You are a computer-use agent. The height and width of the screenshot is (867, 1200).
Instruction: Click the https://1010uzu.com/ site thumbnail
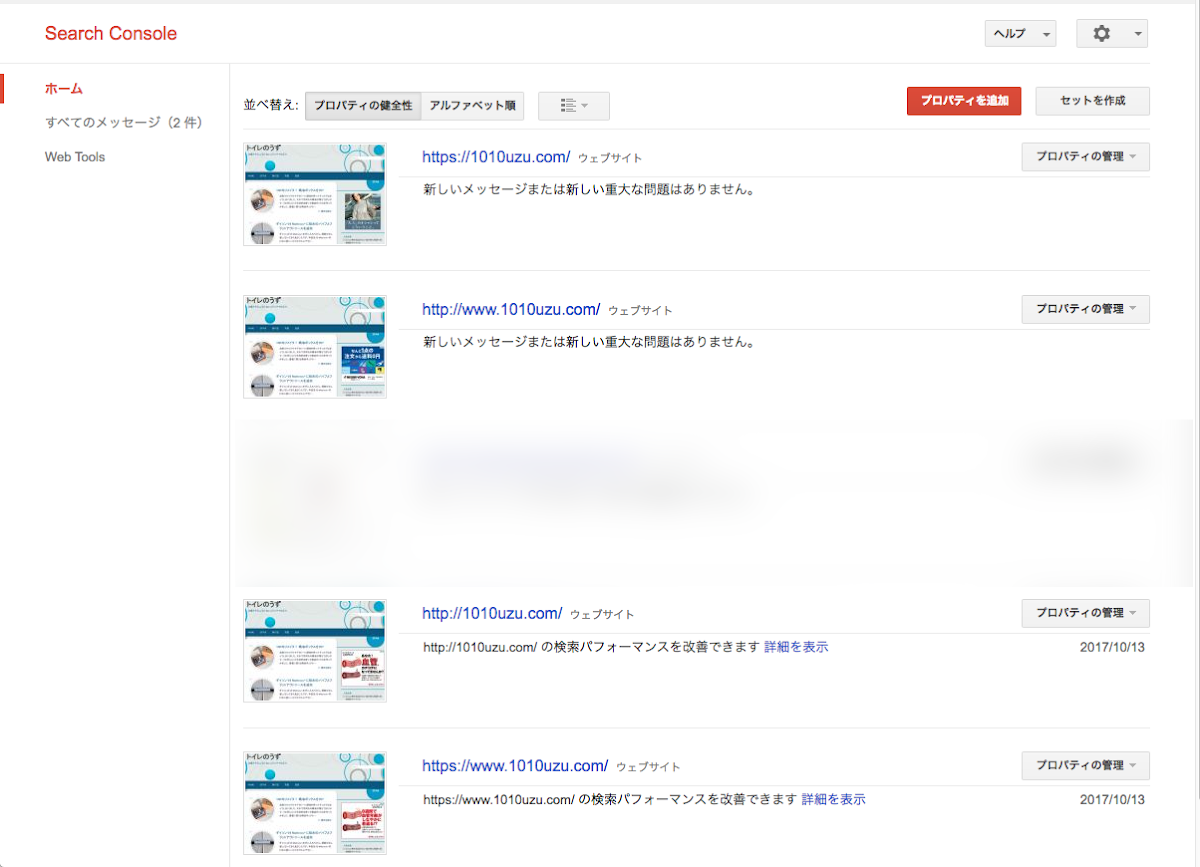pyautogui.click(x=315, y=194)
